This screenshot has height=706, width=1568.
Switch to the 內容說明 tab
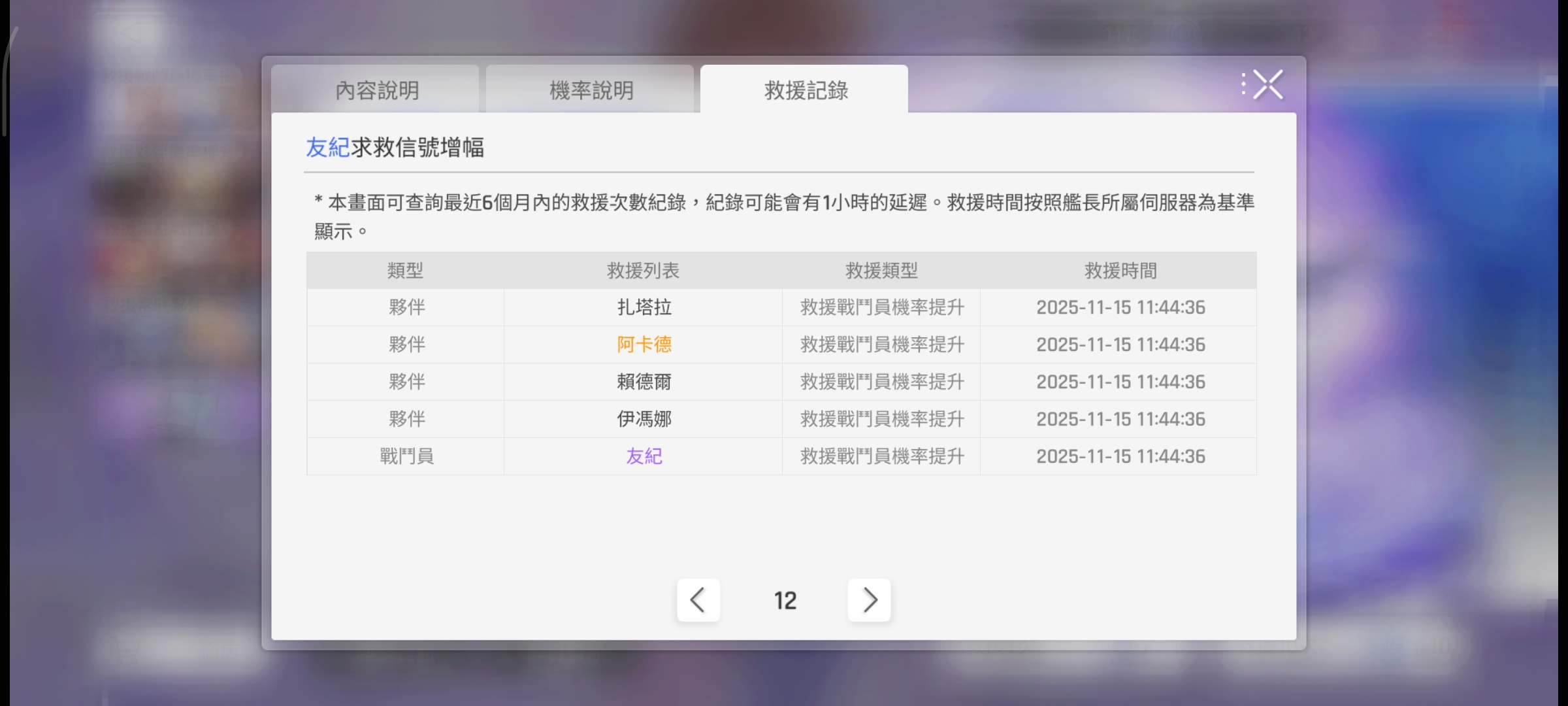[x=376, y=90]
